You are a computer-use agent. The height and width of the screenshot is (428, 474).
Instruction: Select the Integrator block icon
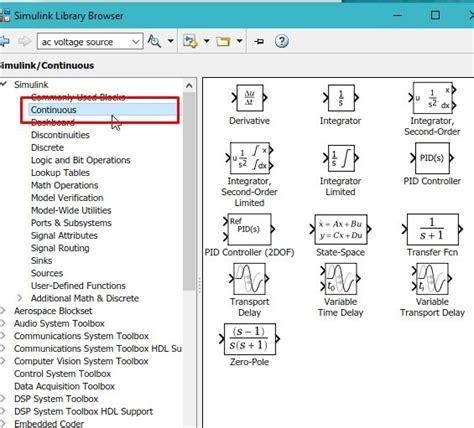coord(341,98)
